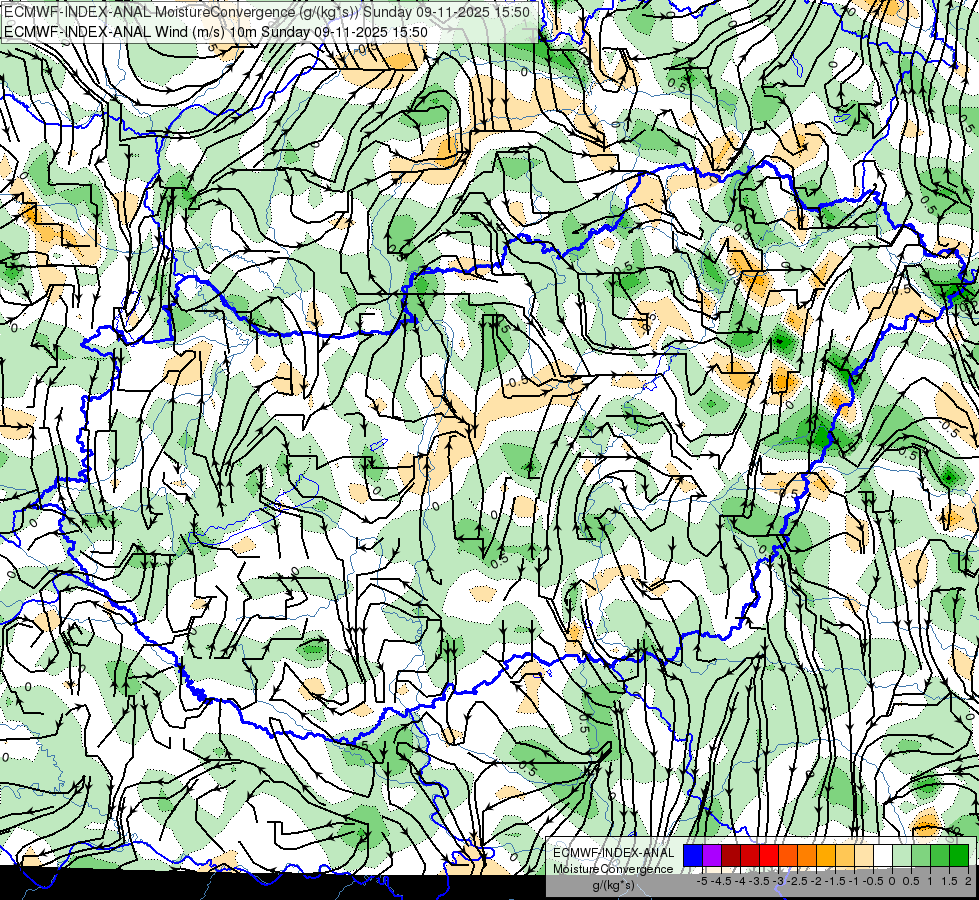Click the legend value -2.5

pyautogui.click(x=797, y=881)
